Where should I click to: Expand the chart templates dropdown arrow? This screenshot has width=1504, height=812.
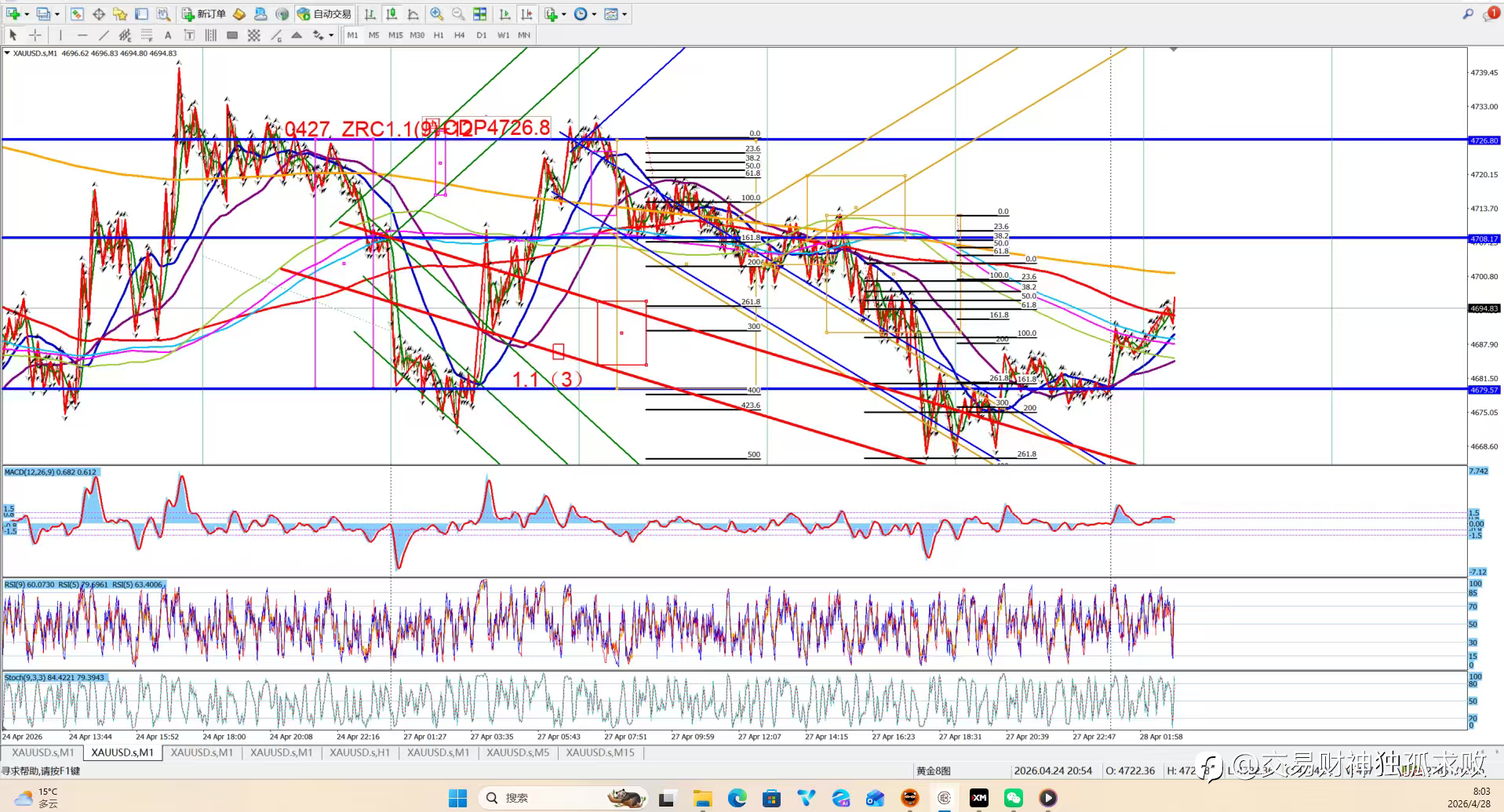[625, 14]
